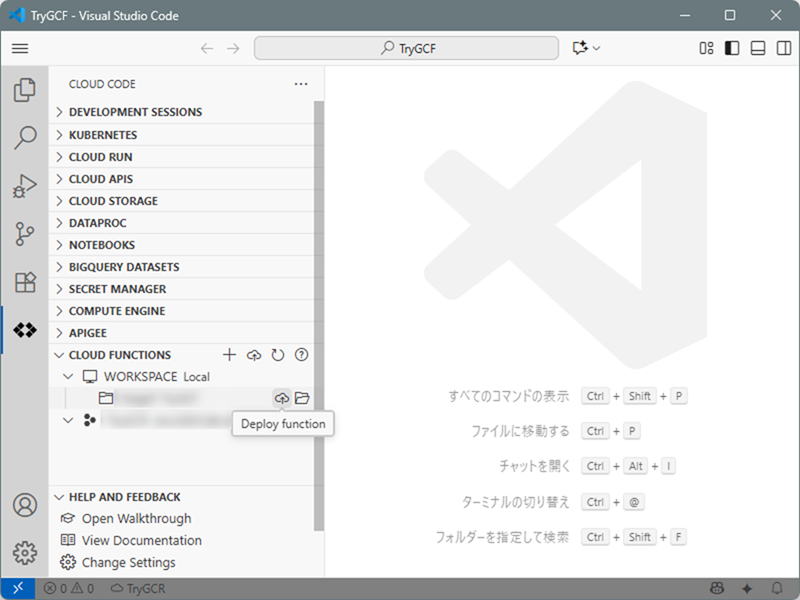800x600 pixels.
Task: Open the Accounts menu icon
Action: 24,505
